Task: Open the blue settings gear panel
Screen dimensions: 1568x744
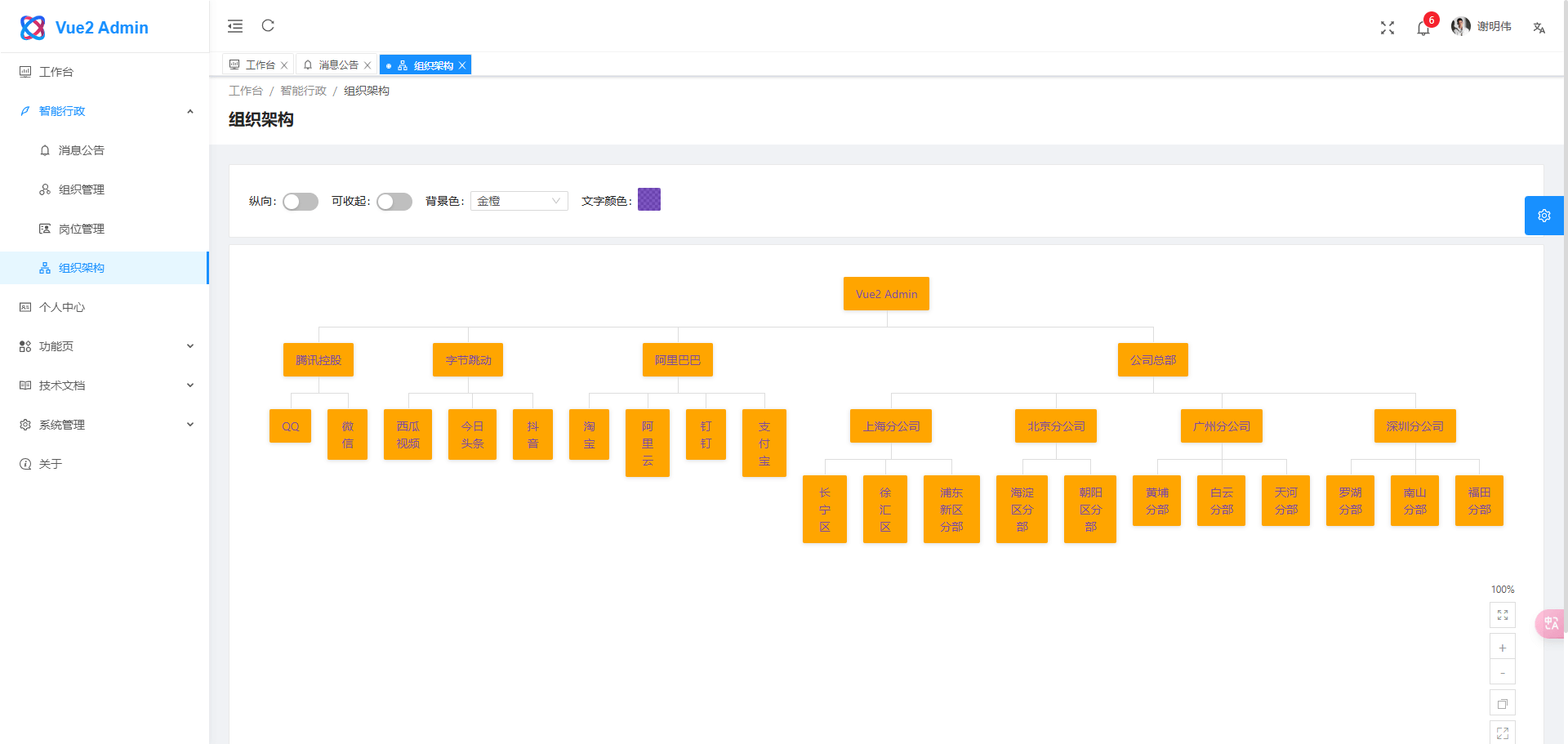Action: 1544,216
